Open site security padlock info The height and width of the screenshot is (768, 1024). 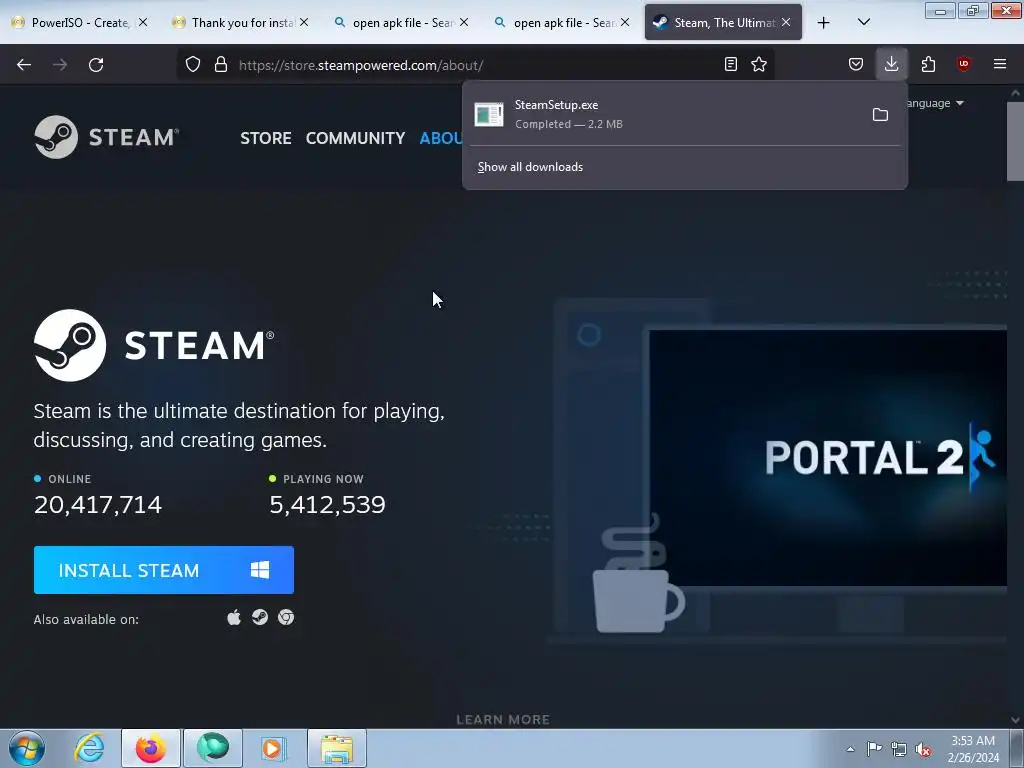221,64
